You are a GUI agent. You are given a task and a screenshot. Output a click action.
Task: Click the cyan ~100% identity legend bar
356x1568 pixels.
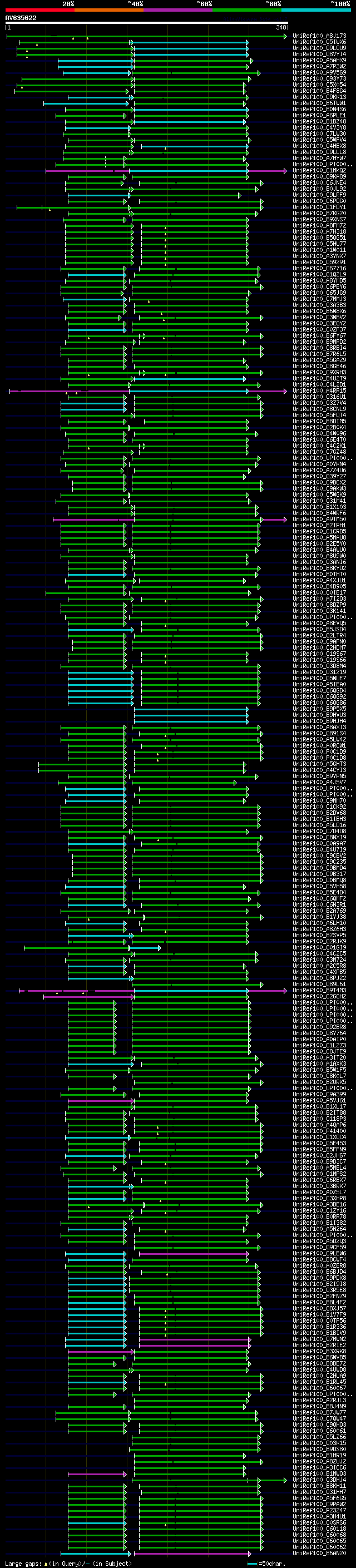pos(316,10)
